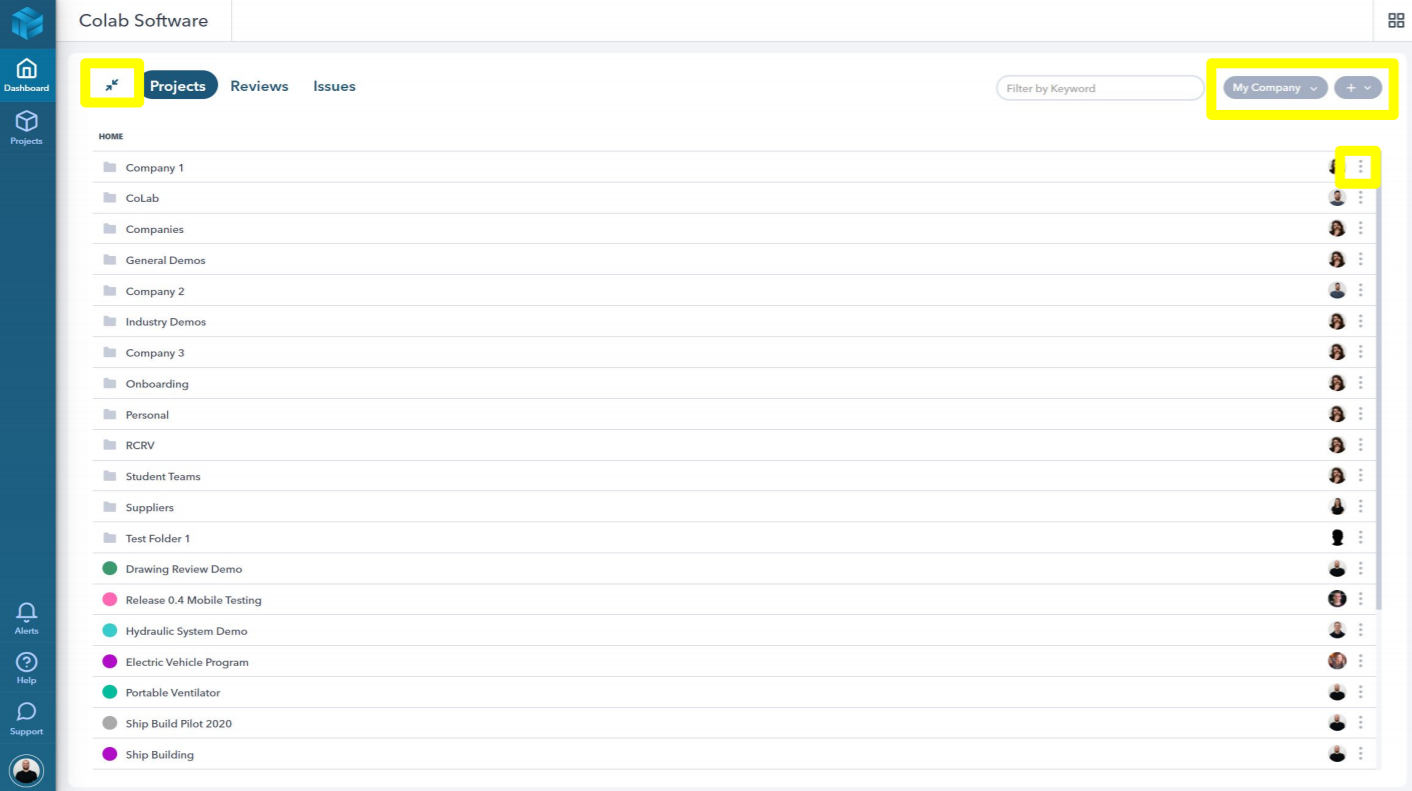Image resolution: width=1412 pixels, height=791 pixels.
Task: Select the Onboarding folder name
Action: 157,384
